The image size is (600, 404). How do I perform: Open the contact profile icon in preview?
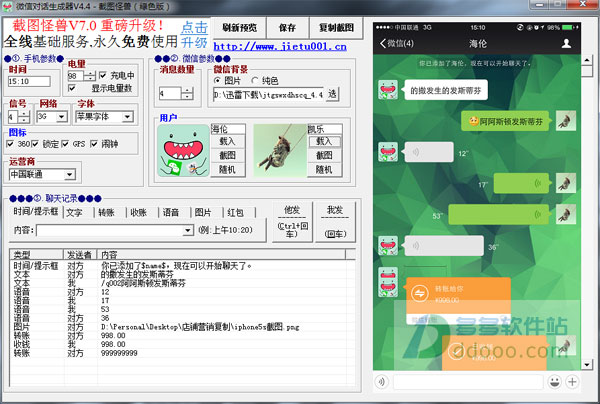(566, 43)
